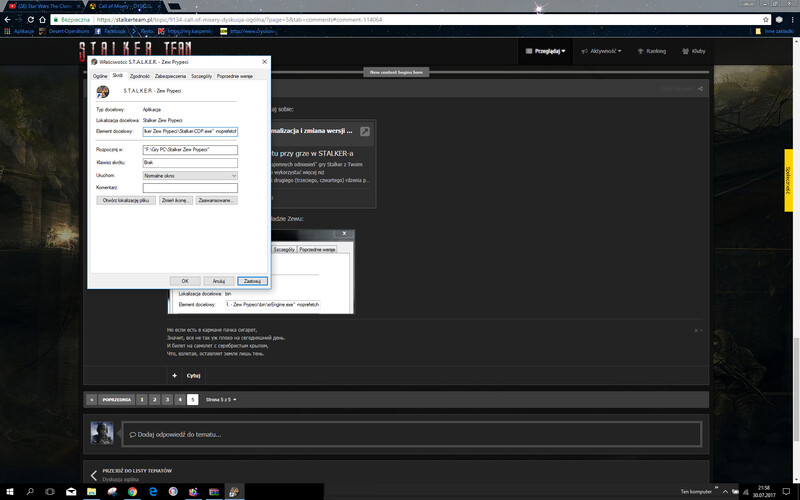Open the Windows Start menu
This screenshot has height=500, width=800.
pos(9,492)
